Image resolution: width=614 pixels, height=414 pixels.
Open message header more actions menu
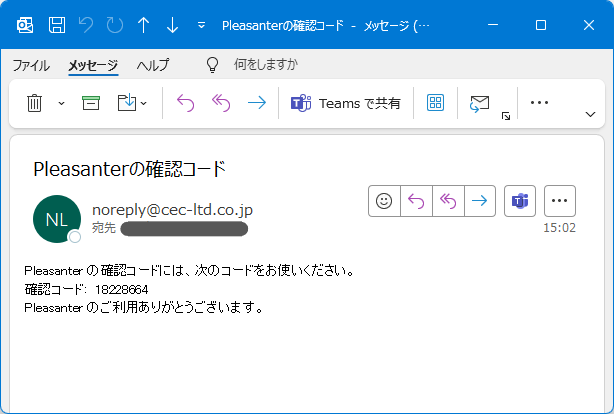560,201
